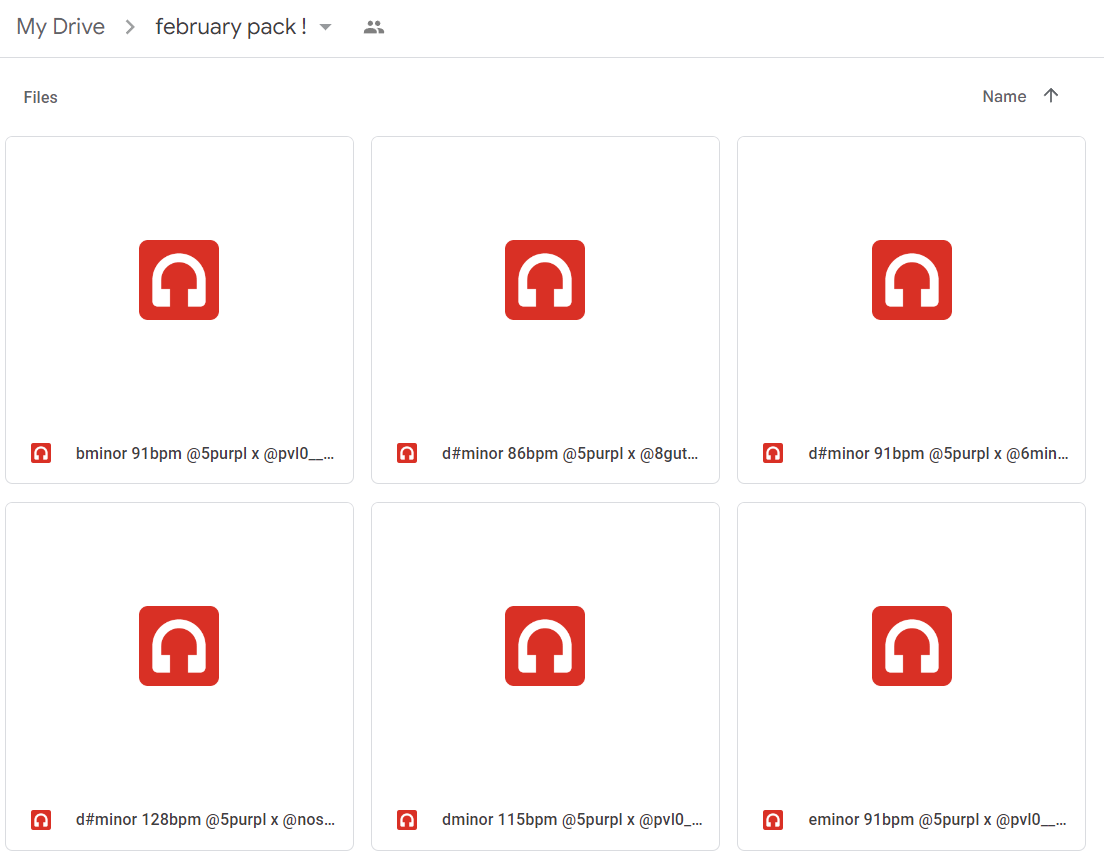Click small audio icon beside d#minor 86bpm
The height and width of the screenshot is (867, 1104).
407,453
